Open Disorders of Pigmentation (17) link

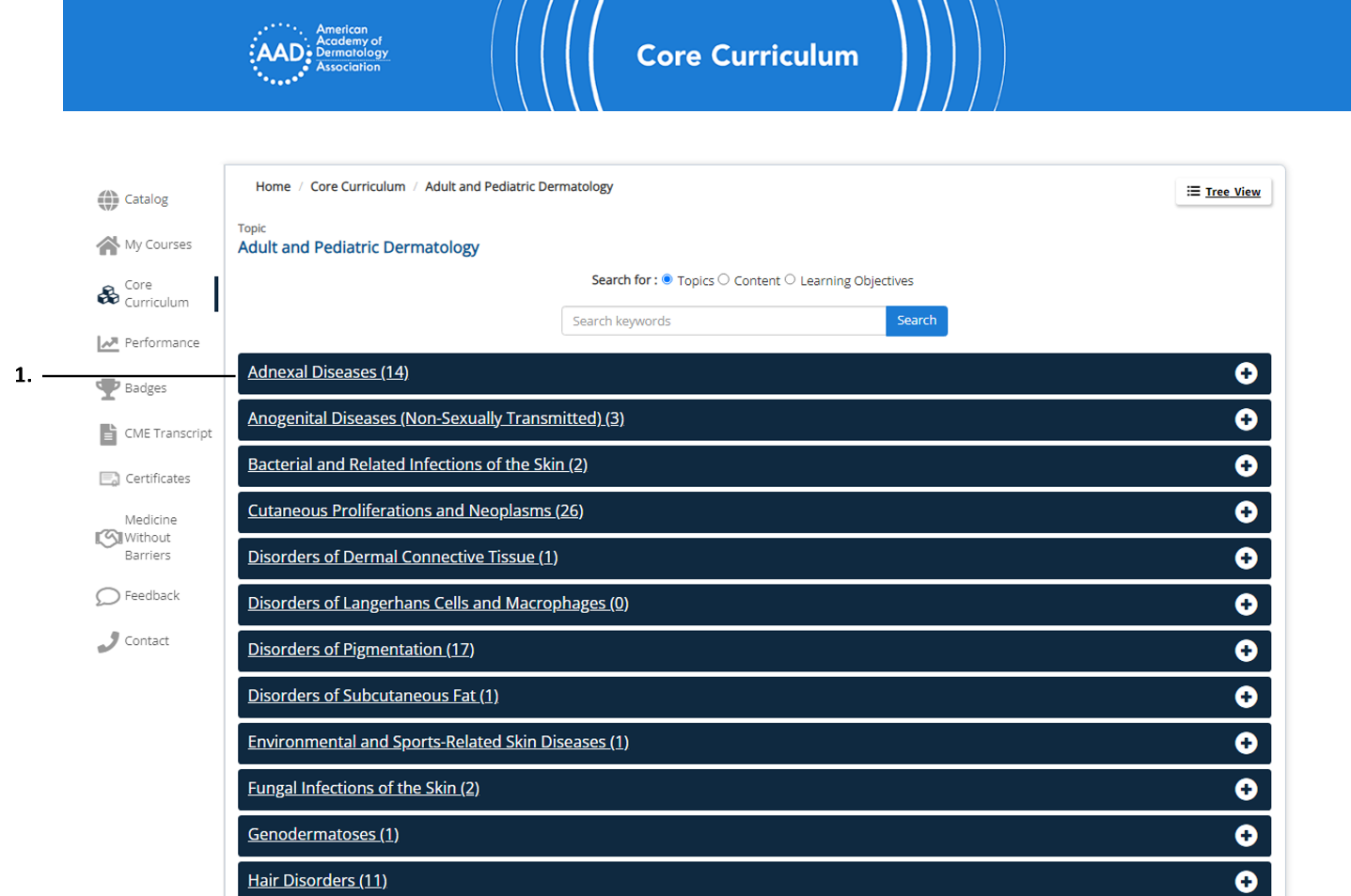361,649
